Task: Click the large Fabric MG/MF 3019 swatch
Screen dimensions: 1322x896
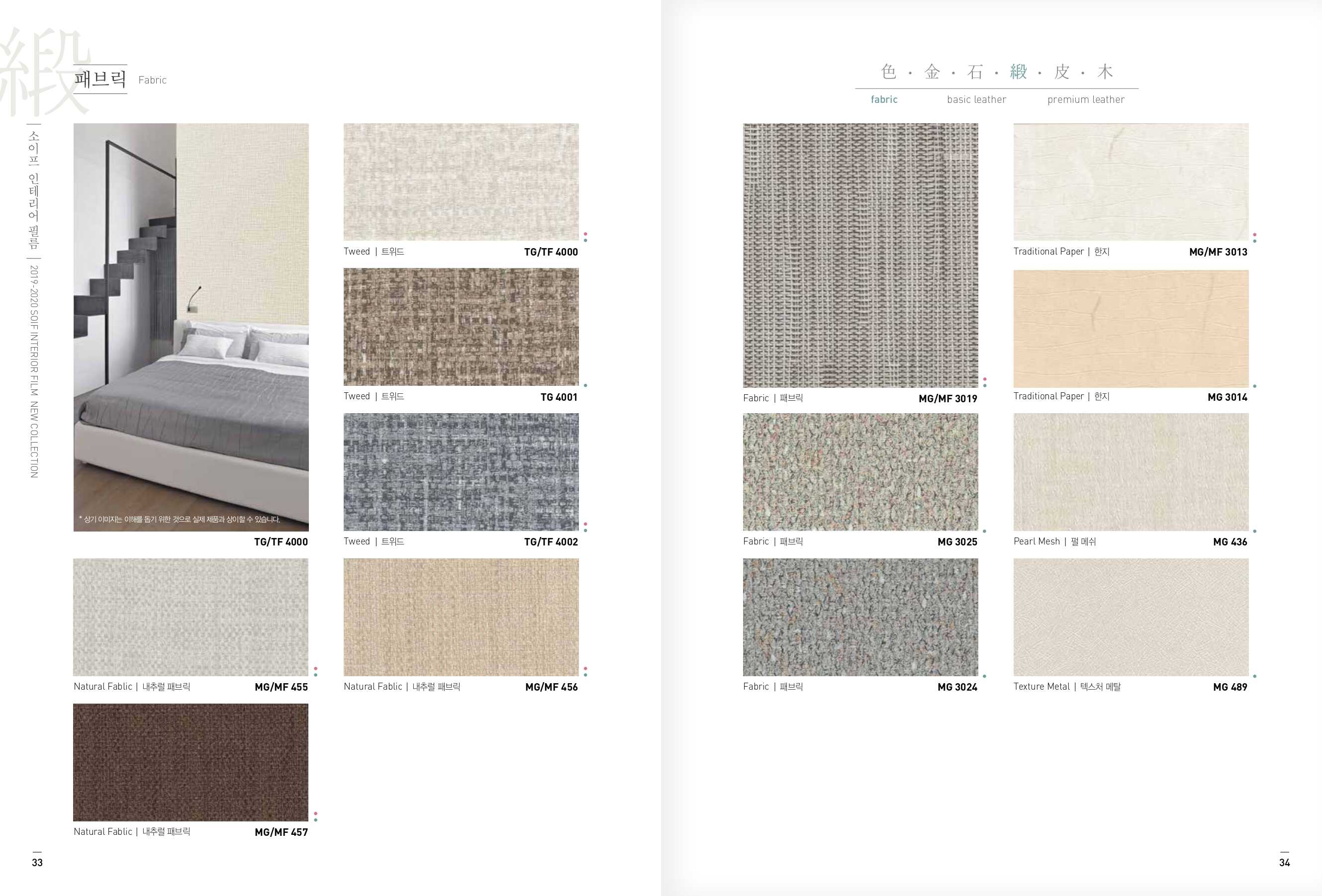Action: (x=860, y=255)
